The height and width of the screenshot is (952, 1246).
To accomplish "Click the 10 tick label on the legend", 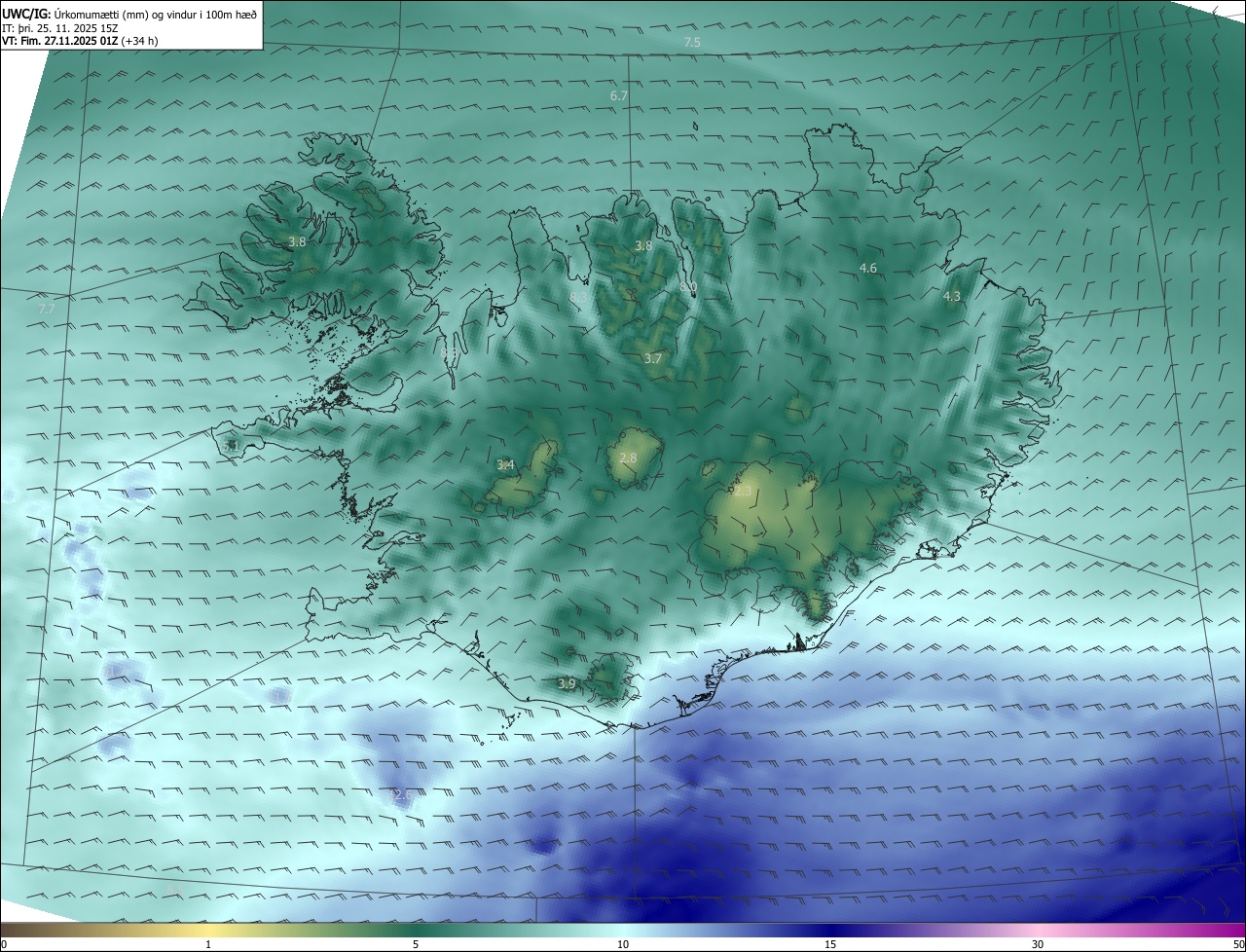I will (x=623, y=944).
